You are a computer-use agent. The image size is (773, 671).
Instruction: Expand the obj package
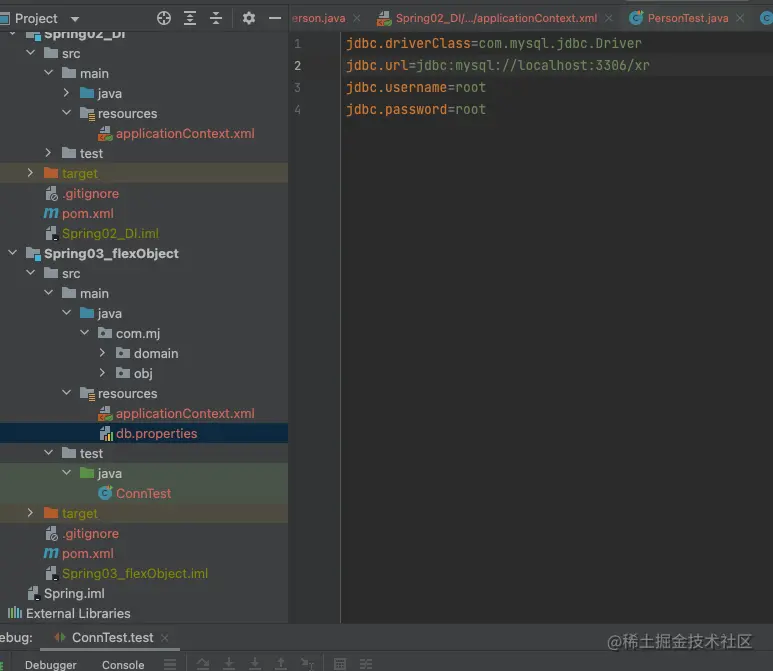102,373
